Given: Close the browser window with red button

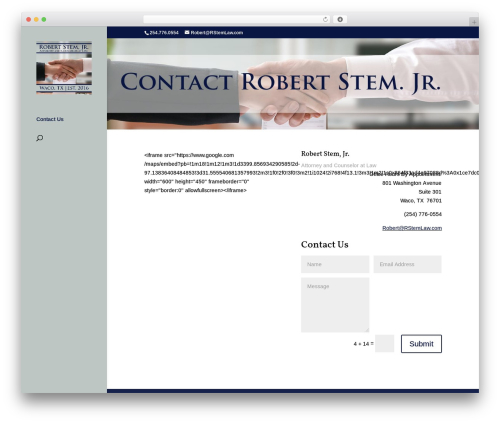Looking at the screenshot, I should click(x=29, y=19).
